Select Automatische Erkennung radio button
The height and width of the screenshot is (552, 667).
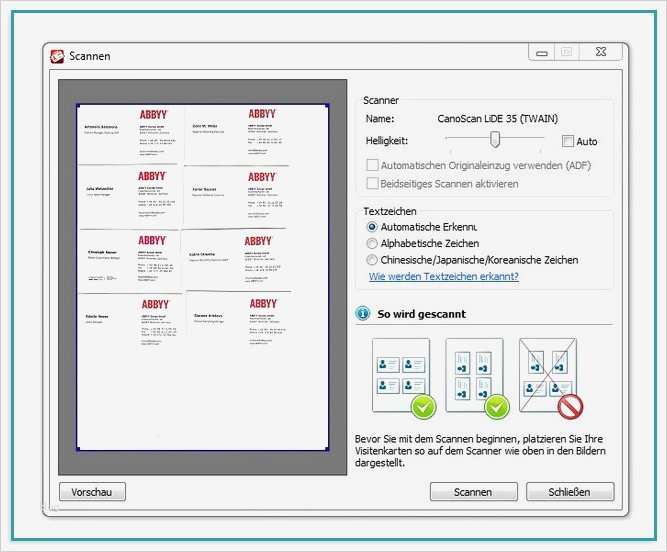372,227
